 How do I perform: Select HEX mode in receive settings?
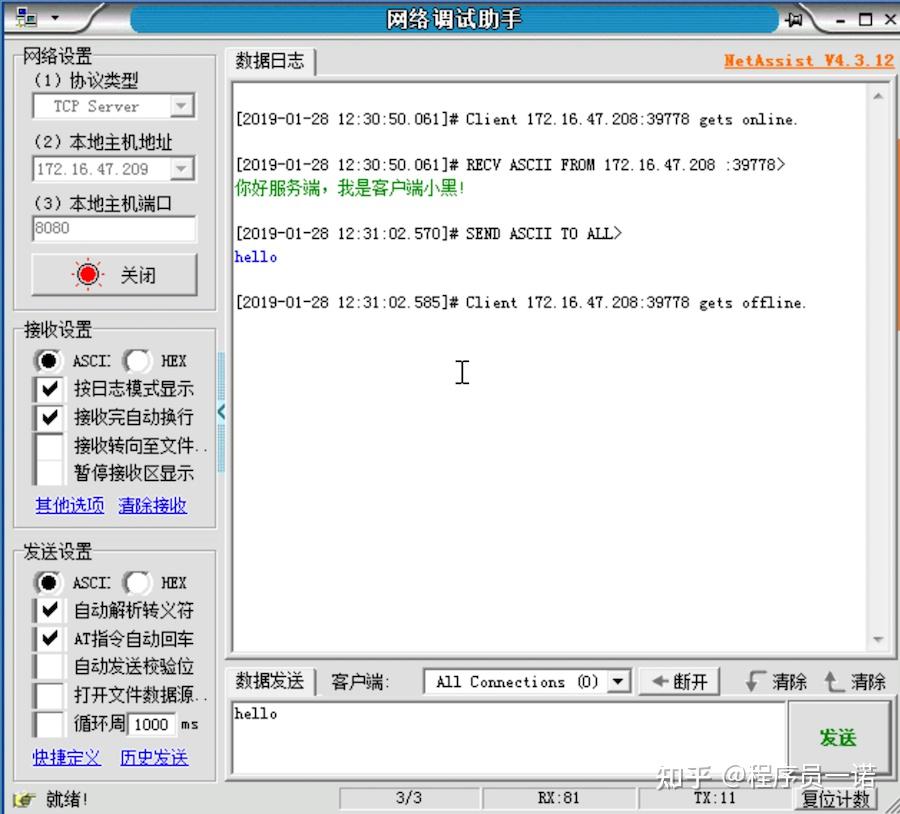click(138, 361)
